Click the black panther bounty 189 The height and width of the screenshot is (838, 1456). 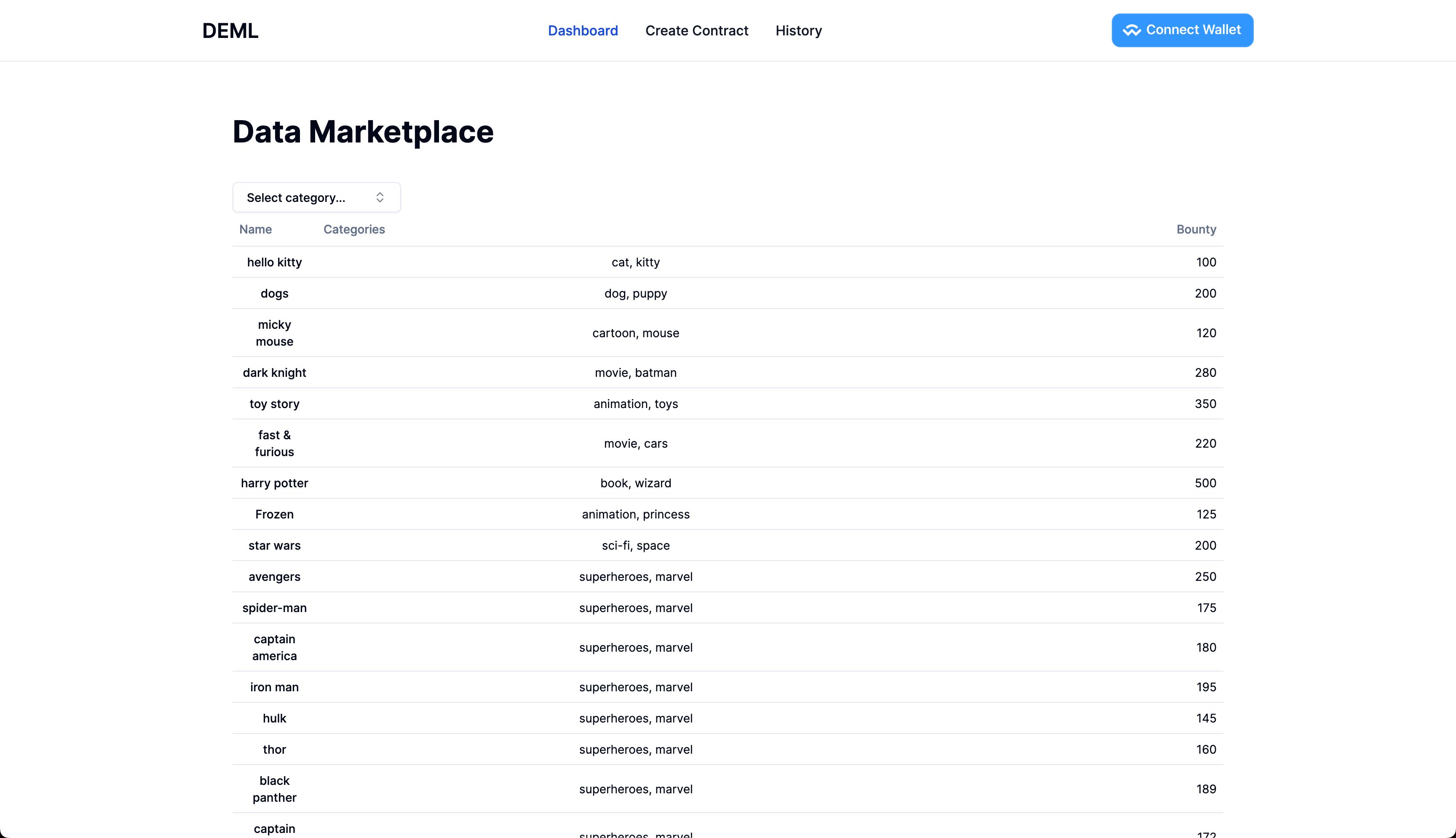coord(1206,789)
